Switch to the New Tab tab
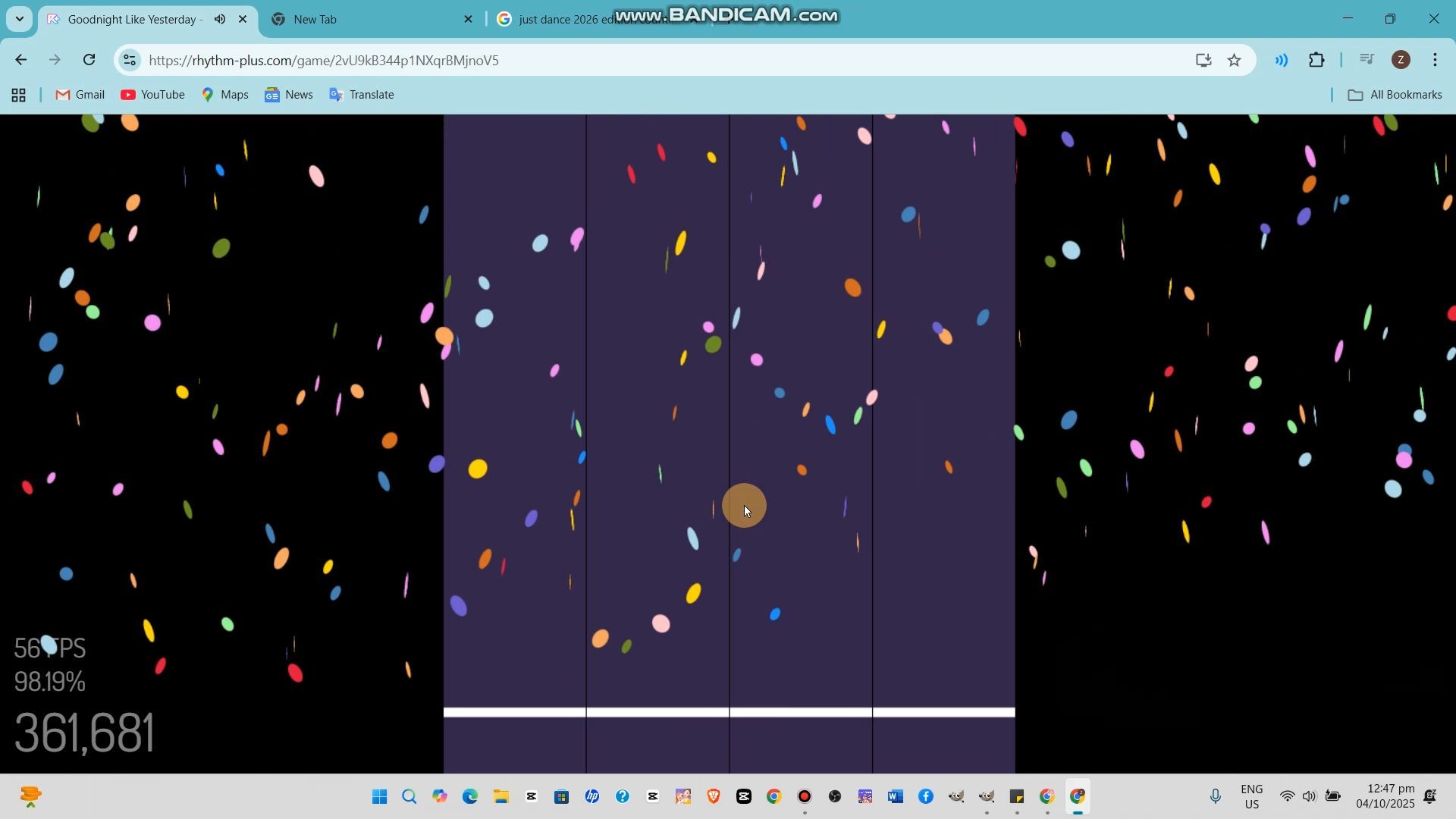This screenshot has width=1456, height=819. pyautogui.click(x=315, y=20)
